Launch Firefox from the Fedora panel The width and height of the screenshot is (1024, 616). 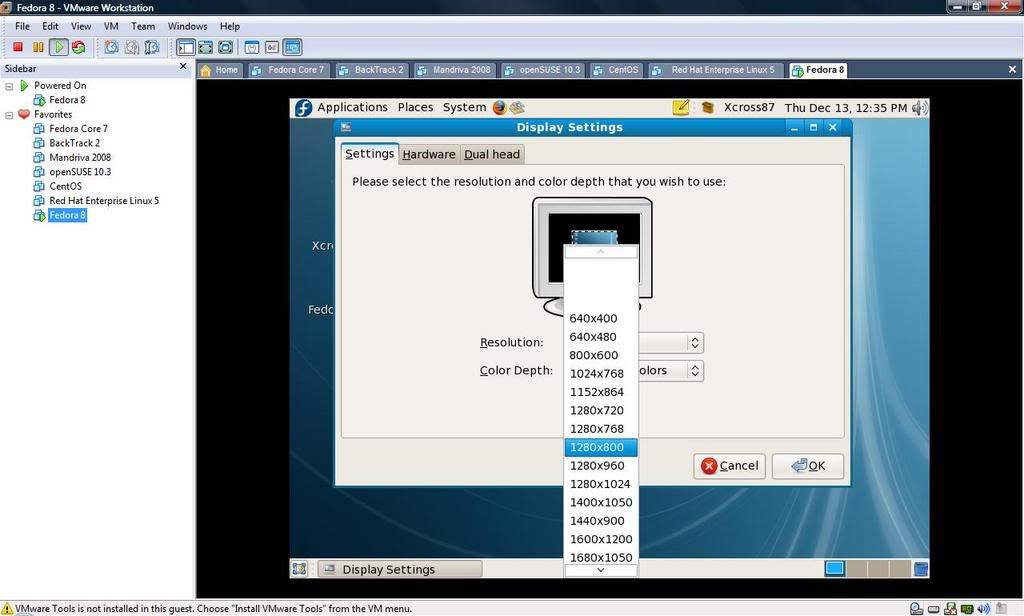pyautogui.click(x=500, y=108)
